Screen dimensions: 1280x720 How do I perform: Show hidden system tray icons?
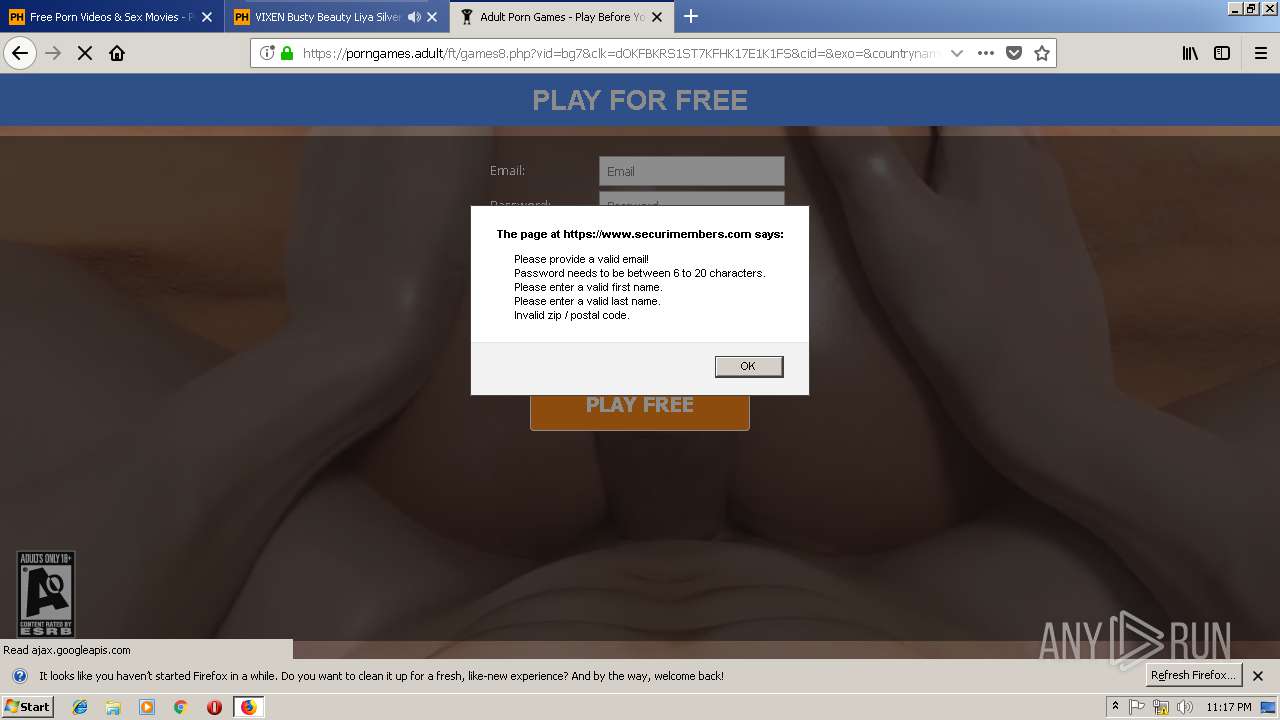click(1115, 707)
